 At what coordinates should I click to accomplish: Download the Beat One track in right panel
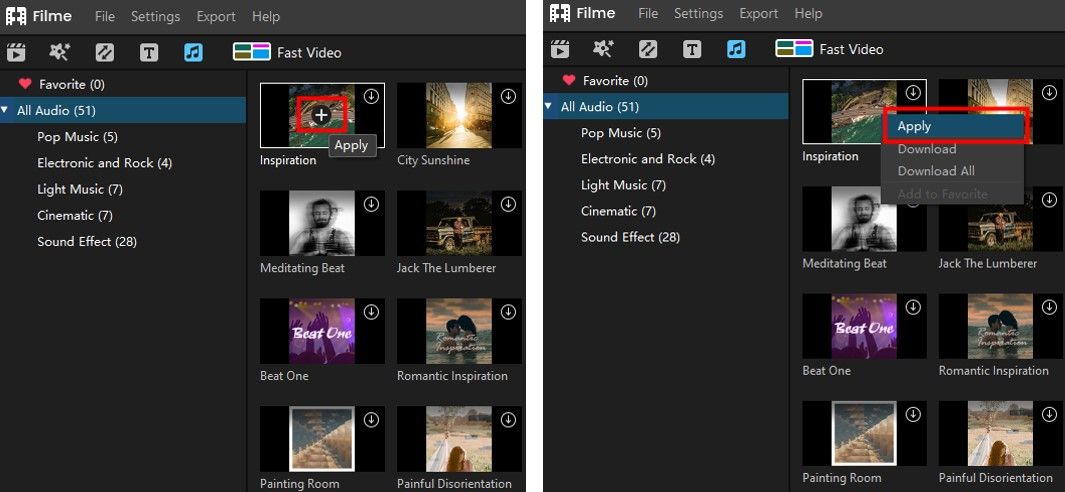[913, 307]
